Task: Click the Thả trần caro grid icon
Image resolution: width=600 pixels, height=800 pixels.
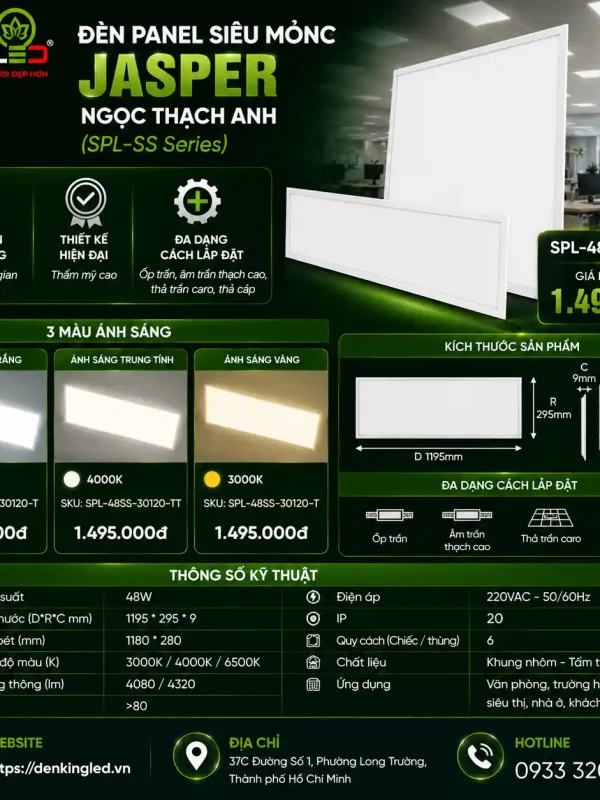Action: point(551,517)
